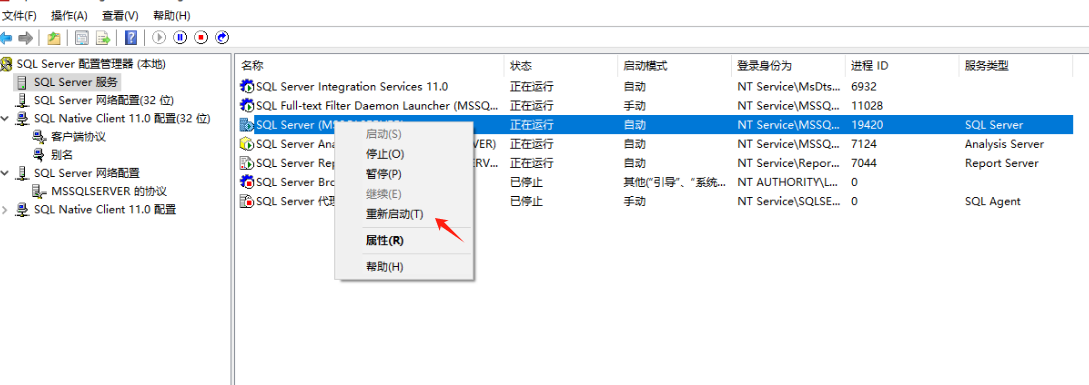Click the Report Server service type cell

(1001, 163)
